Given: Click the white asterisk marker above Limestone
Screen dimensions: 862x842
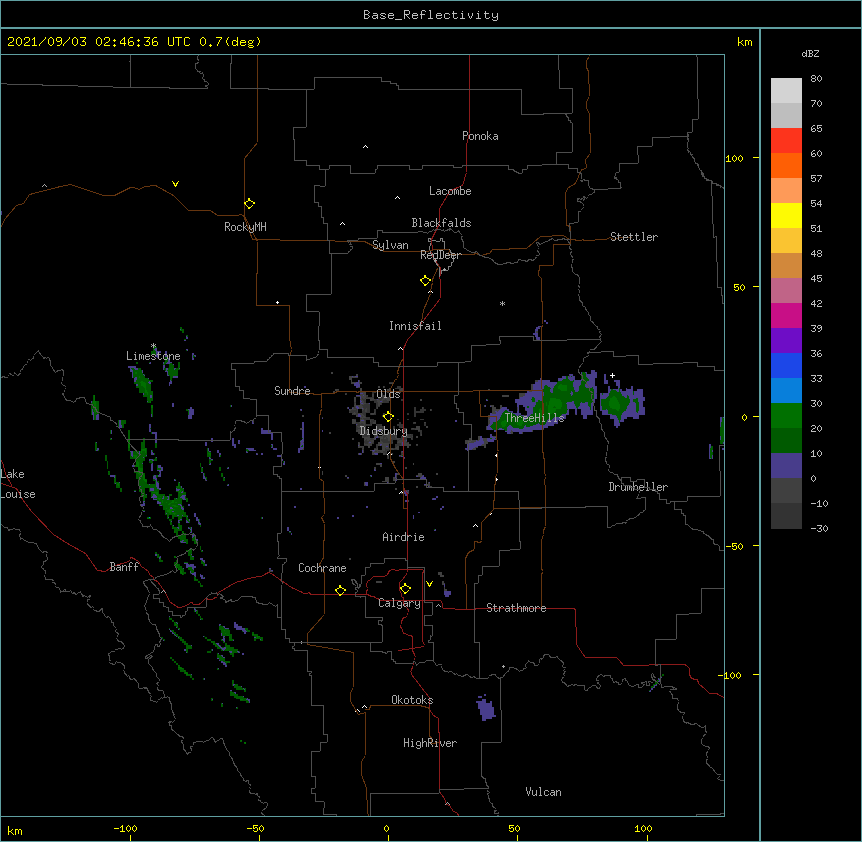Looking at the screenshot, I should click(x=153, y=346).
